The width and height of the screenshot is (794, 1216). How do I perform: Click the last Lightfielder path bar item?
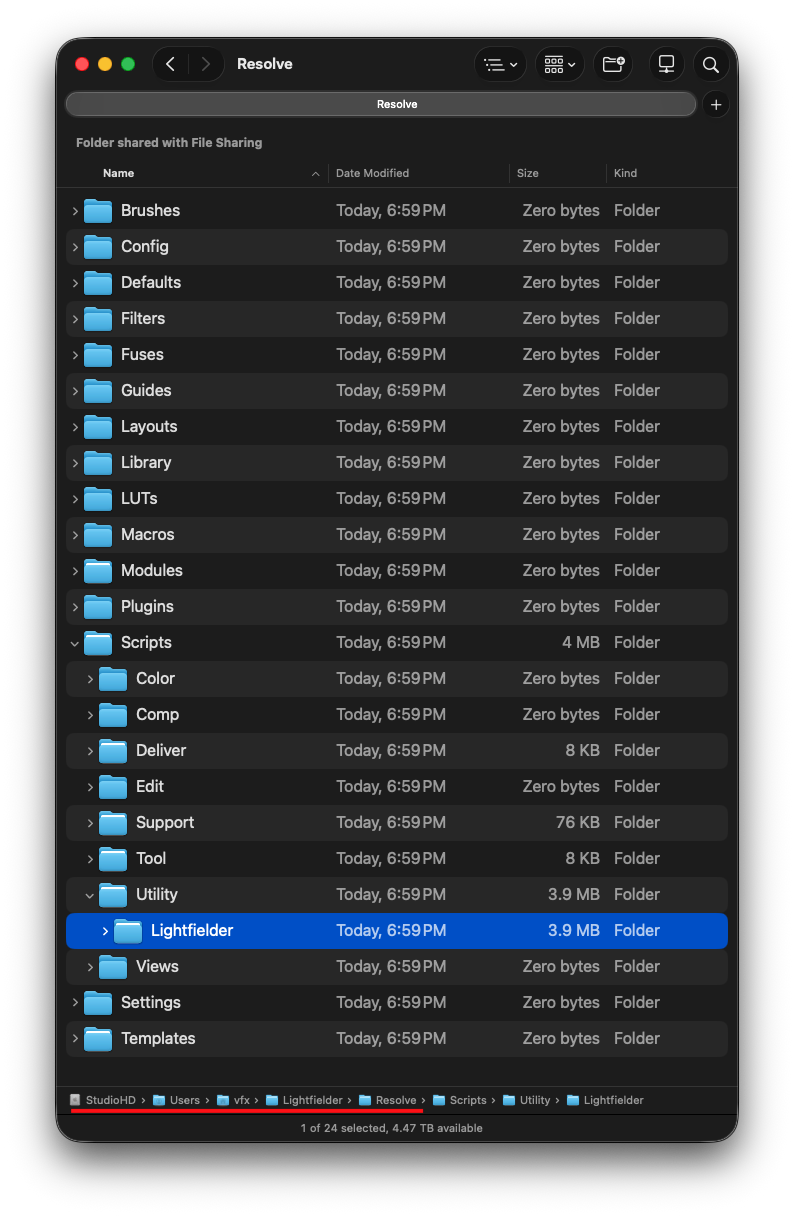(x=605, y=1100)
